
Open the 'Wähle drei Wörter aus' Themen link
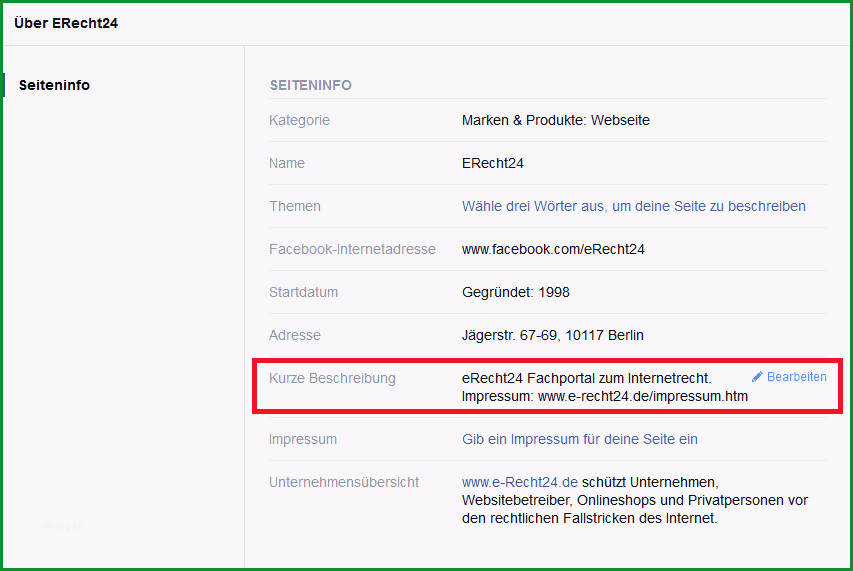634,207
